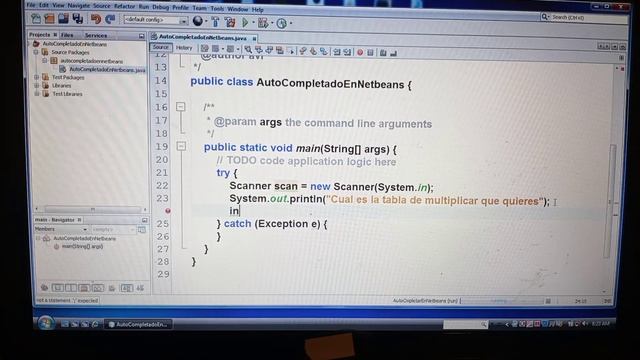Select AutoCompletadoEnNetbeans.java in Projects tree
The image size is (640, 360).
tap(107, 69)
